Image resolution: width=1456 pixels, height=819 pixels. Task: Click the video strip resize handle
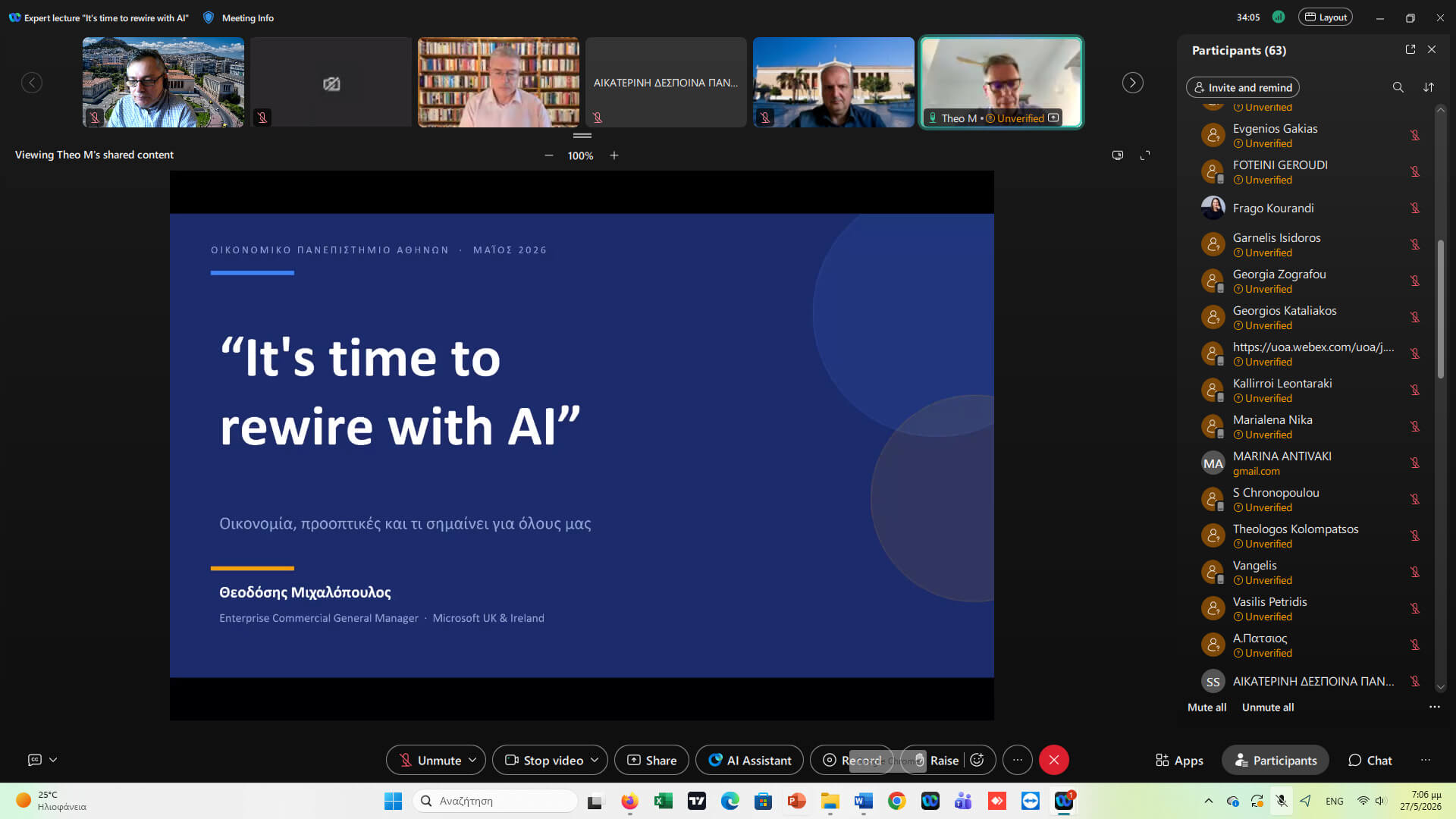tap(582, 136)
